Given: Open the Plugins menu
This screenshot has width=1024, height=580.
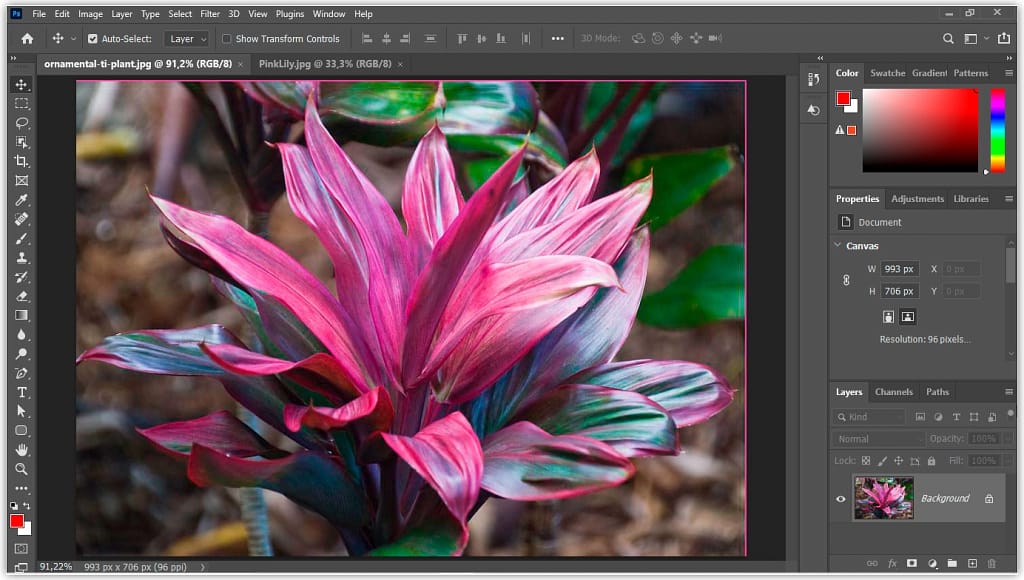Looking at the screenshot, I should (290, 14).
